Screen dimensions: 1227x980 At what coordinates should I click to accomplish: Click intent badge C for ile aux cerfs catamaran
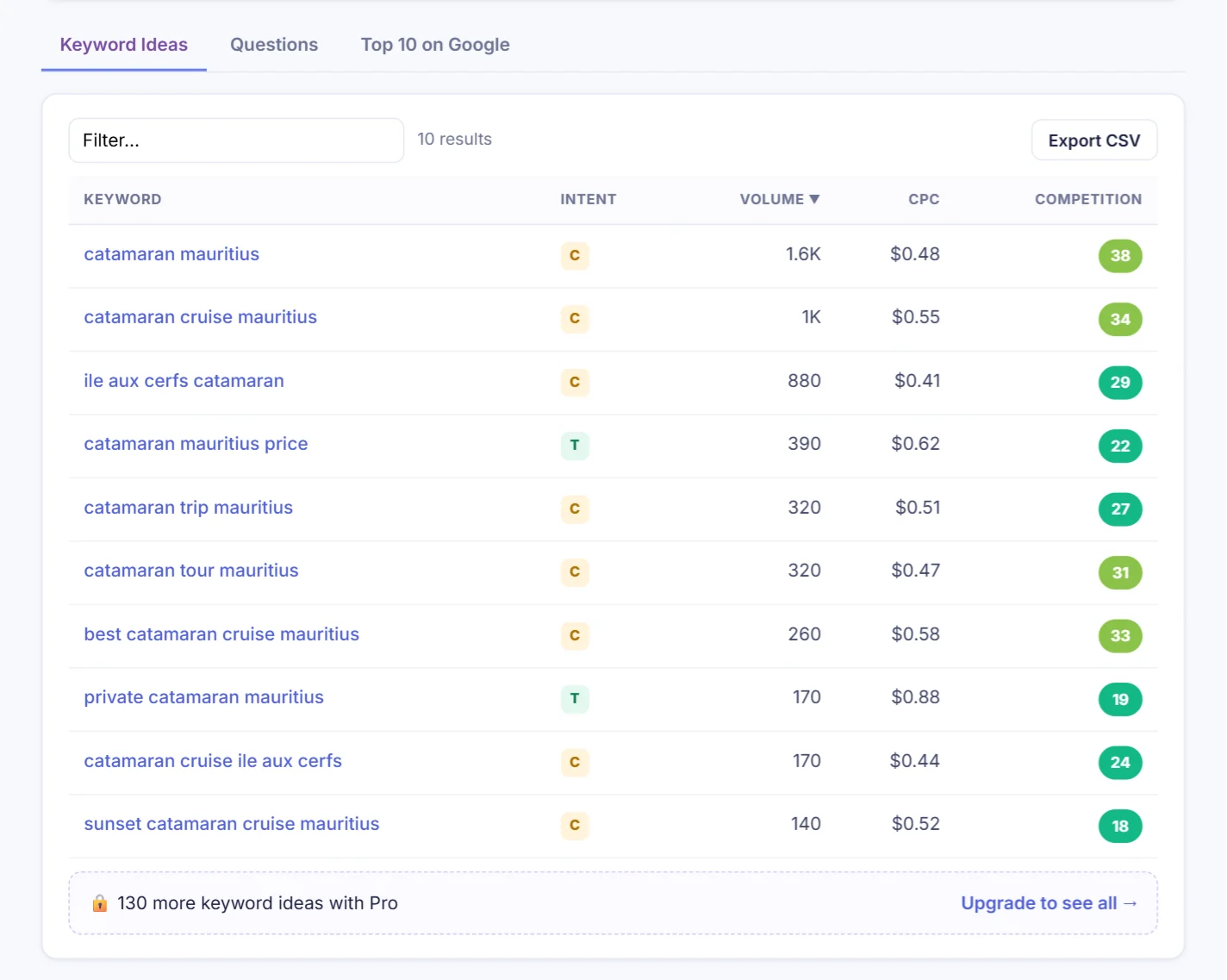coord(575,382)
